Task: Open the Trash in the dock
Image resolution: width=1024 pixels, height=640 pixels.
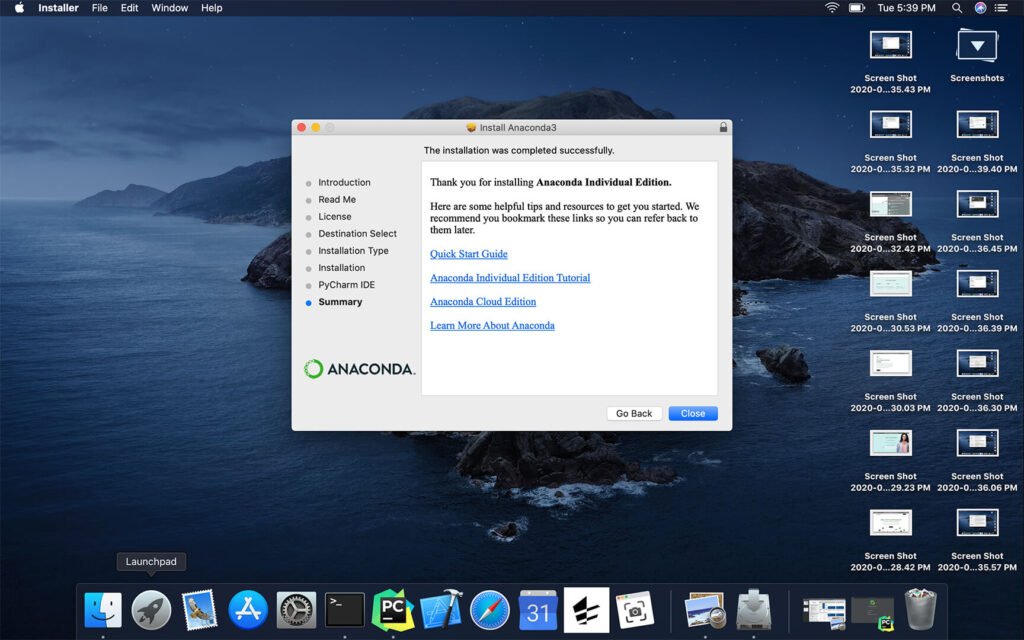Action: pyautogui.click(x=921, y=609)
